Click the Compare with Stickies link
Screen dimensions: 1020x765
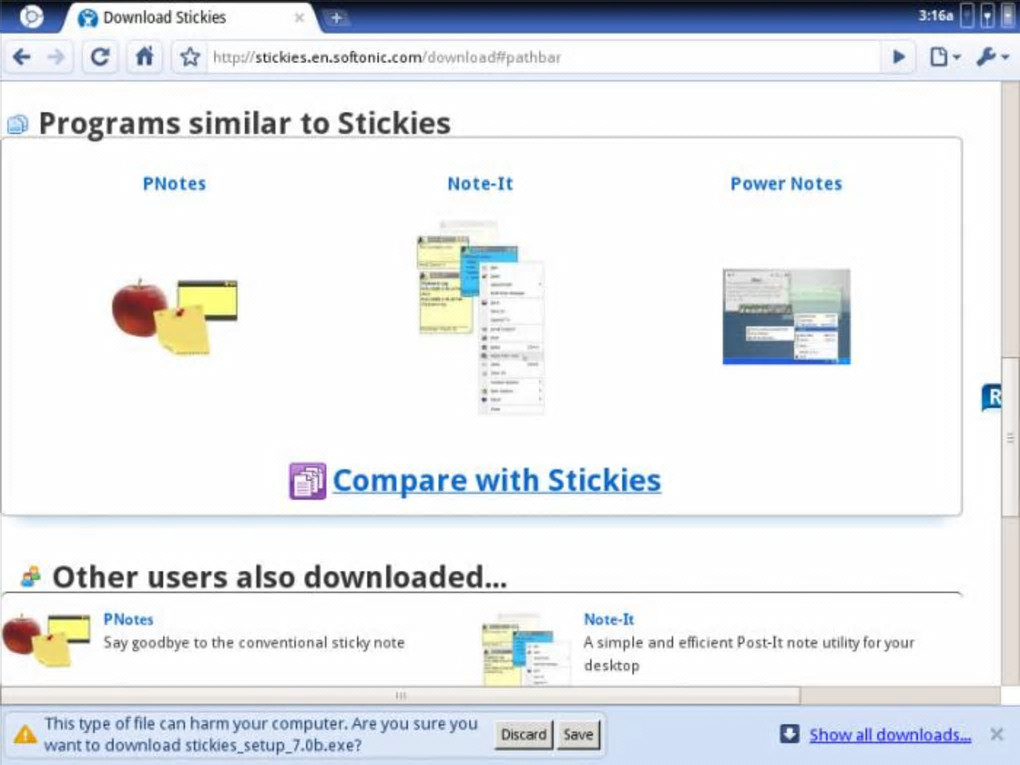coord(497,481)
